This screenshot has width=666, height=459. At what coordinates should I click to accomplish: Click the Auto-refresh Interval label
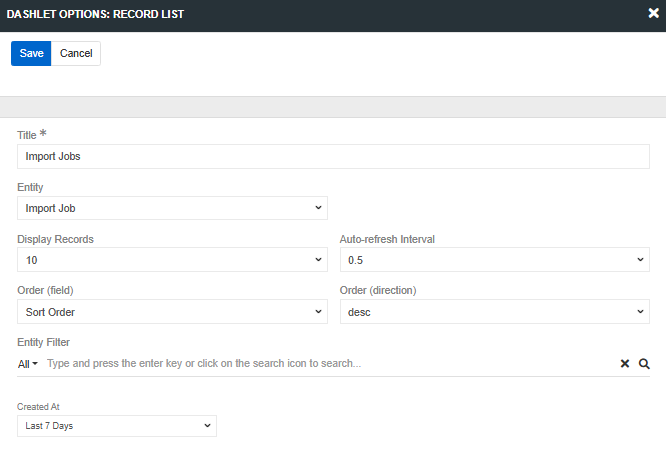pos(387,239)
